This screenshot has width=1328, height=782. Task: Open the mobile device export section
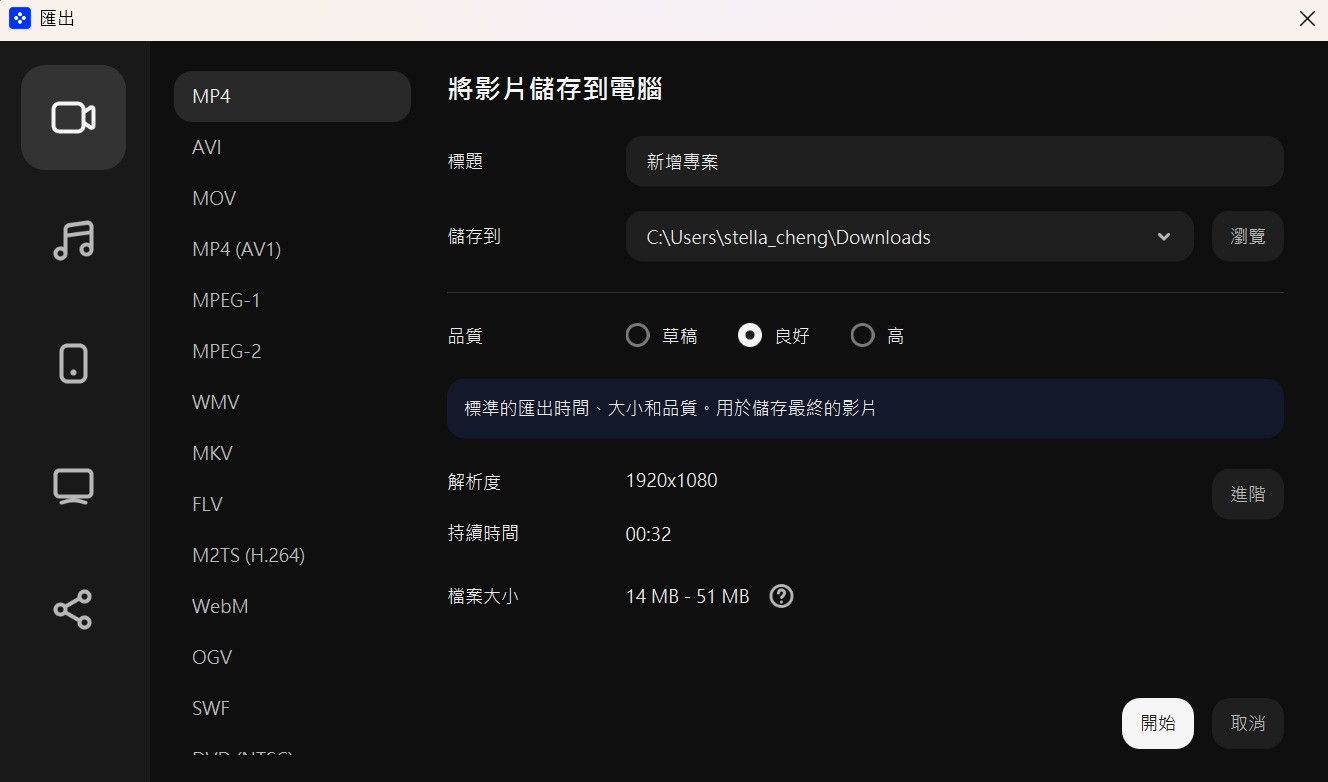(x=73, y=363)
